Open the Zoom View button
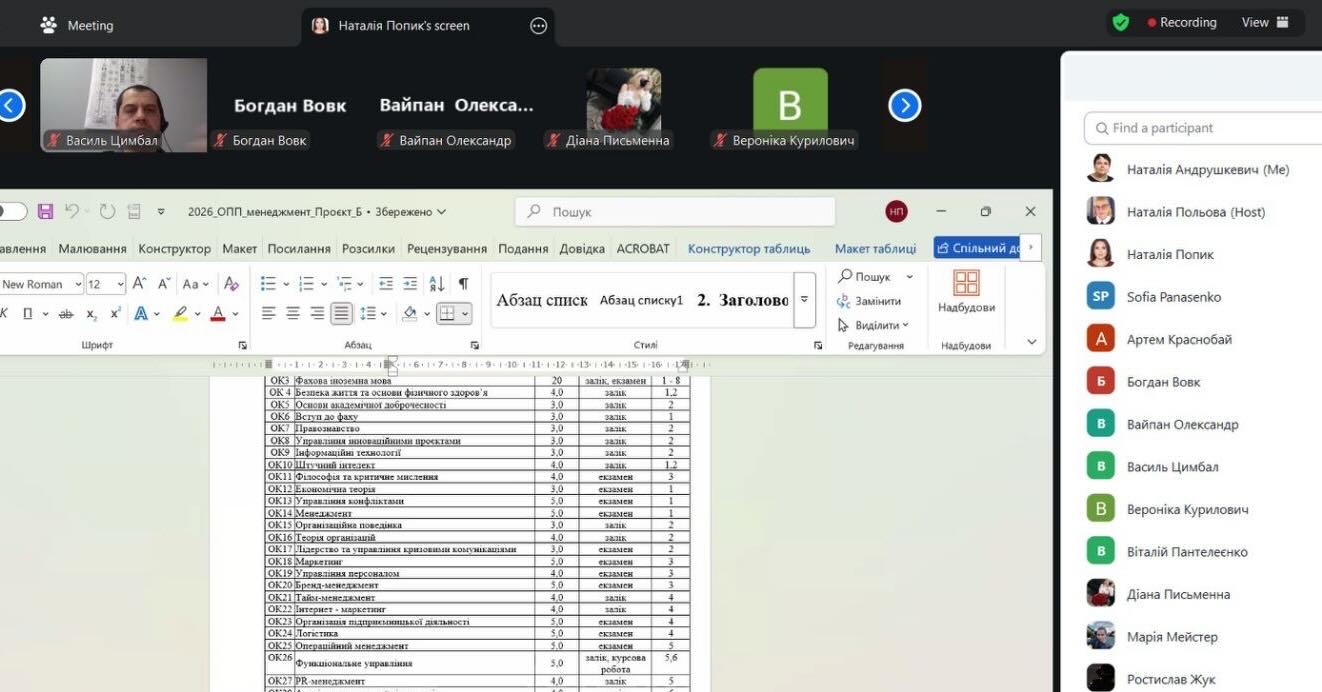The width and height of the screenshot is (1322, 692). [x=1265, y=23]
